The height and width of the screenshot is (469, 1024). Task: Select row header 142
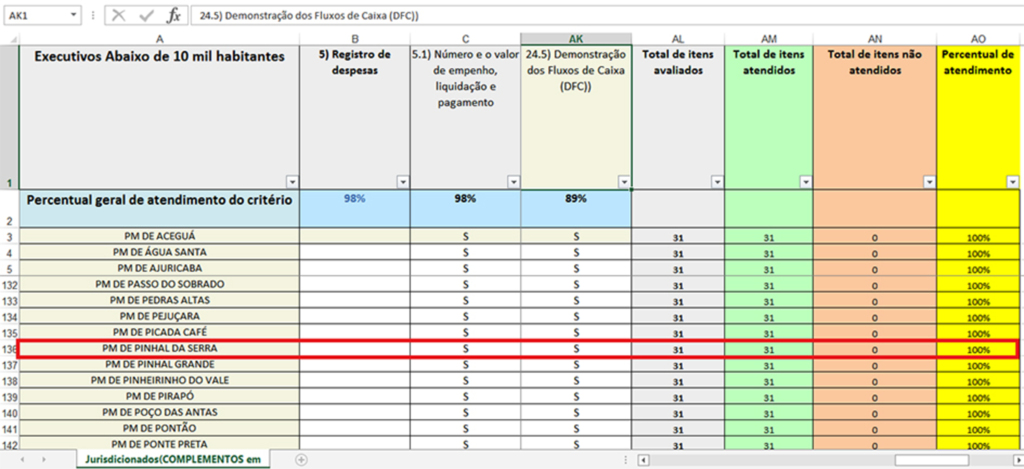(10, 445)
